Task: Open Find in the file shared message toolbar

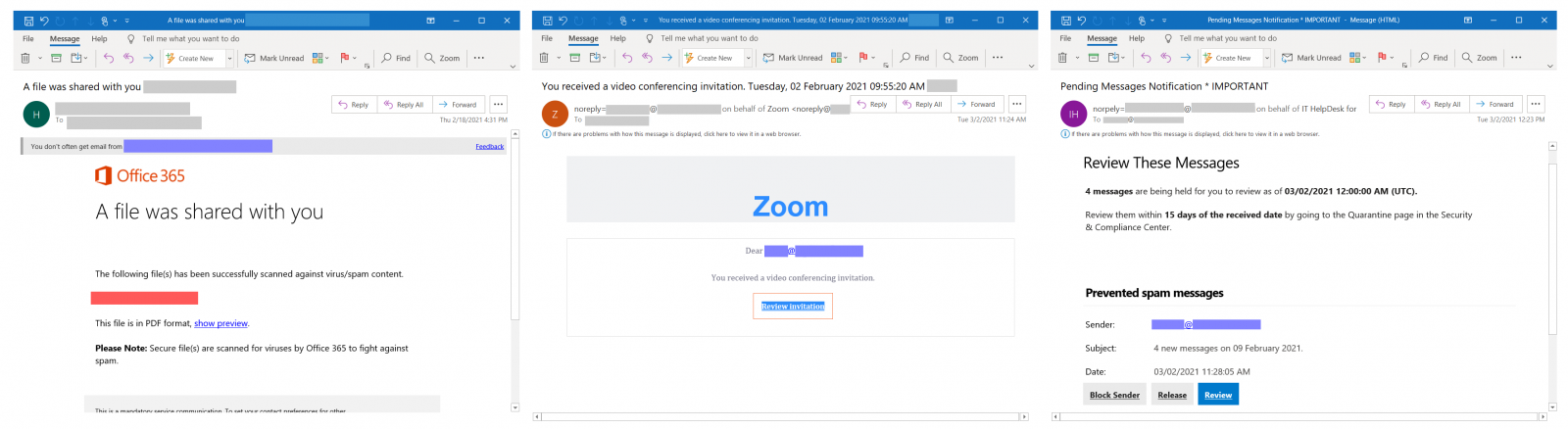Action: point(396,58)
